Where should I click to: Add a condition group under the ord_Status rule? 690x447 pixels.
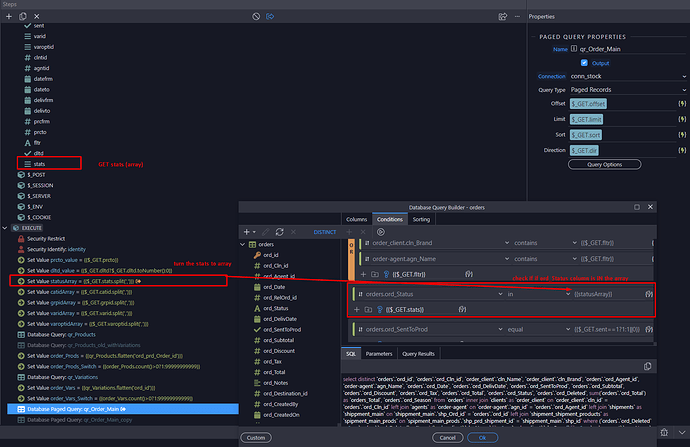click(x=368, y=309)
